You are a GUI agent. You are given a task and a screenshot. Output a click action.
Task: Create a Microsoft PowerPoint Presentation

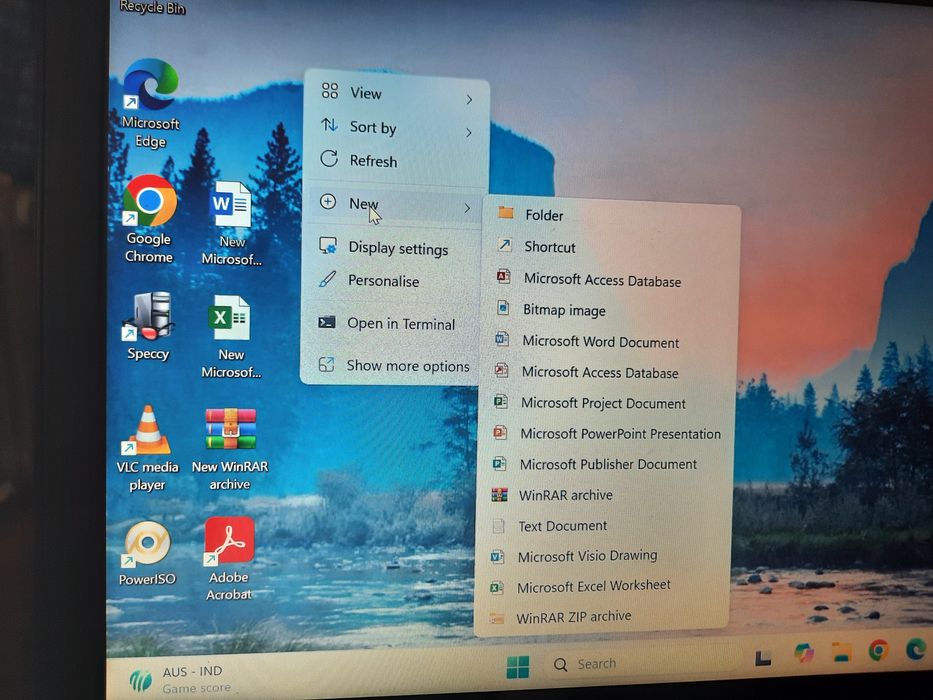608,434
